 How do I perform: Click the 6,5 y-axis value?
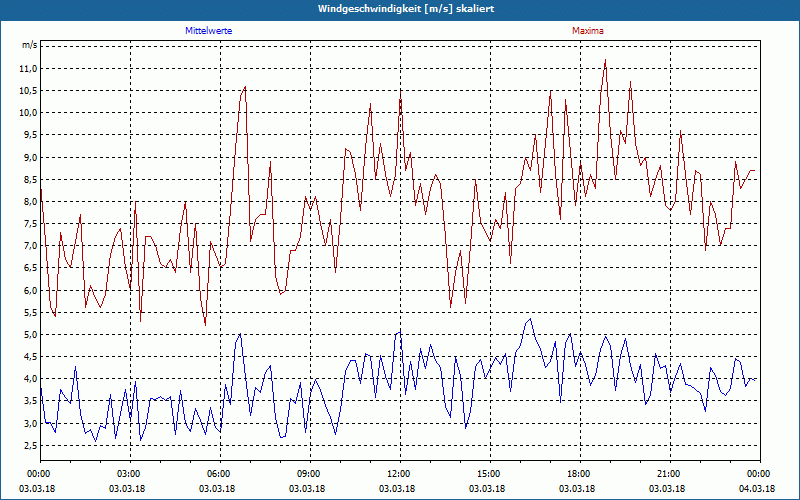tap(30, 268)
